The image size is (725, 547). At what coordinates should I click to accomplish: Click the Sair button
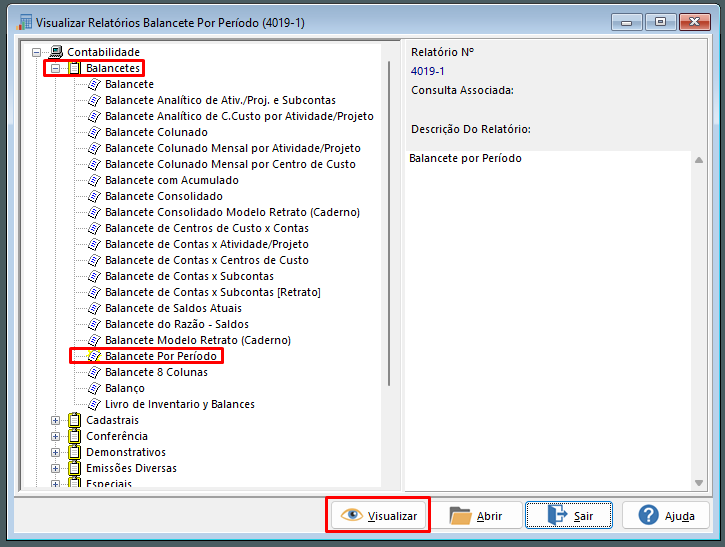click(x=569, y=516)
